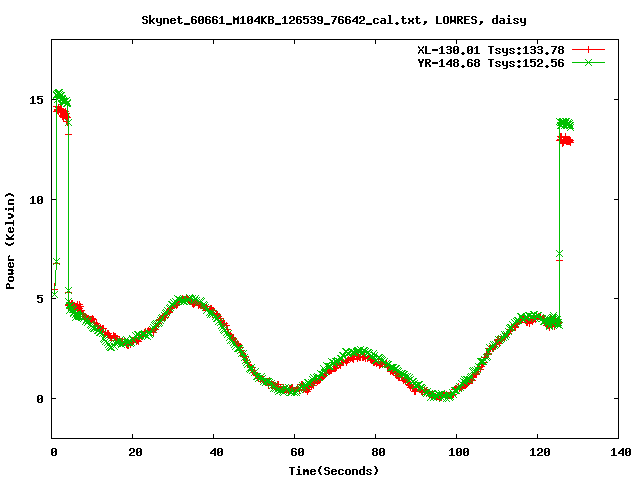Viewport: 640px width, 480px height.
Task: Click x-axis tick label 20
Action: (x=135, y=452)
